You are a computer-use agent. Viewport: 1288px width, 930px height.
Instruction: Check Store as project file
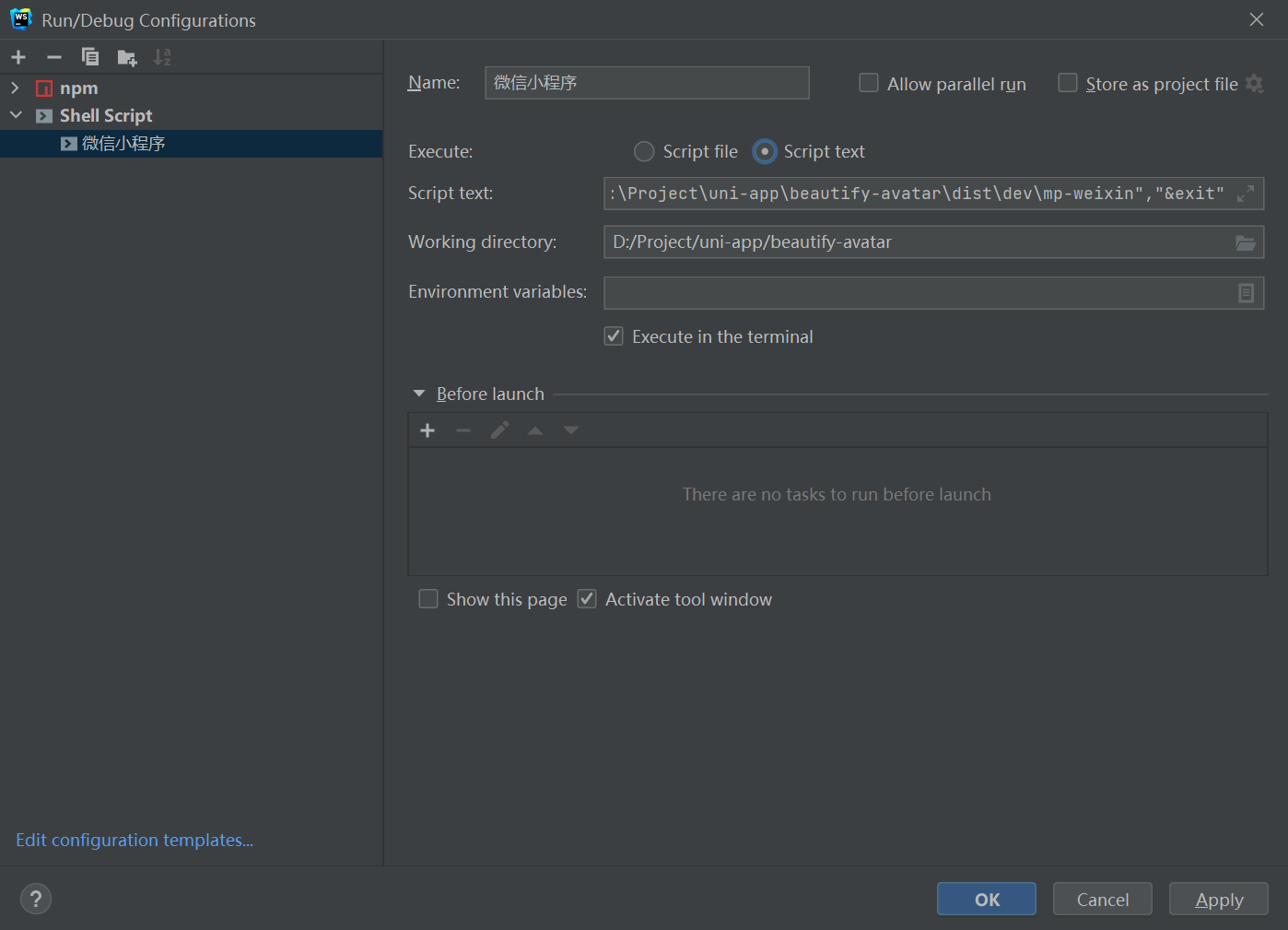pos(1068,83)
